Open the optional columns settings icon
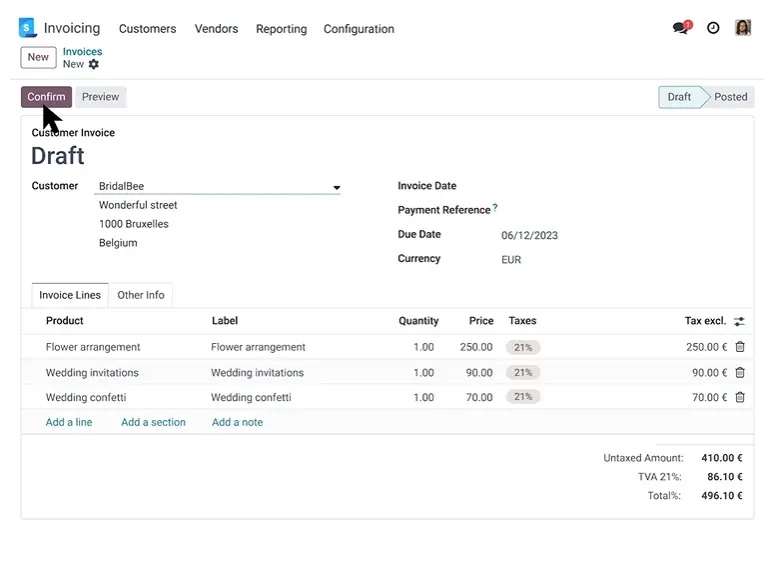 click(x=739, y=321)
